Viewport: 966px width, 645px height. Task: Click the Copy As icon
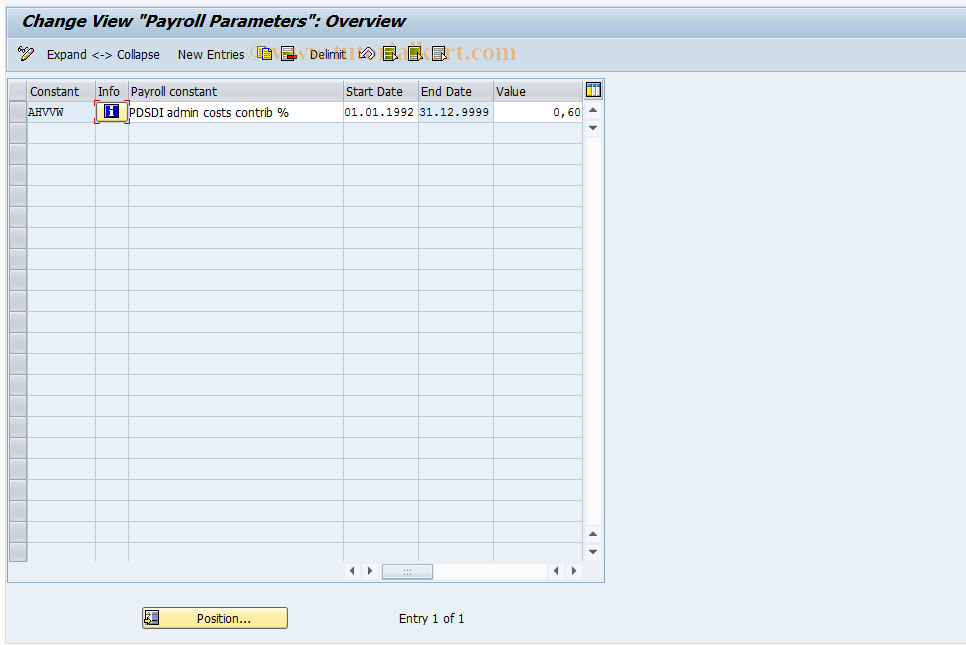click(264, 54)
